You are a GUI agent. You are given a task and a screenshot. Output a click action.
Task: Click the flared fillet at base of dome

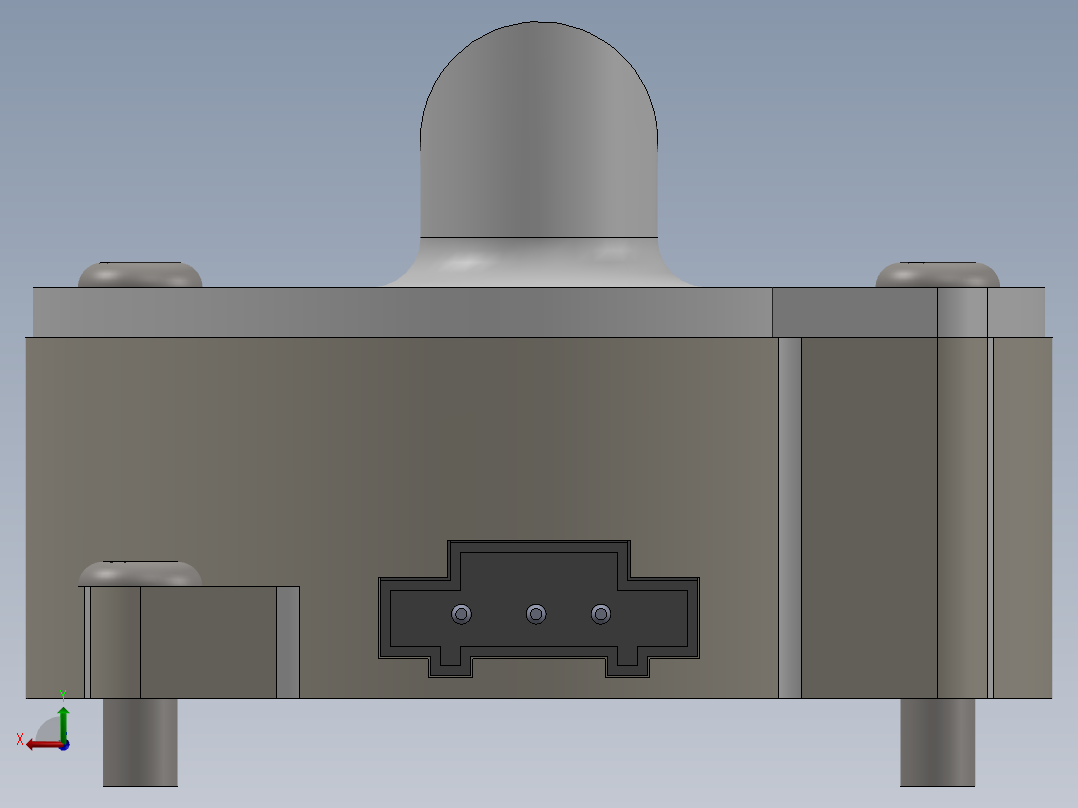click(x=539, y=262)
